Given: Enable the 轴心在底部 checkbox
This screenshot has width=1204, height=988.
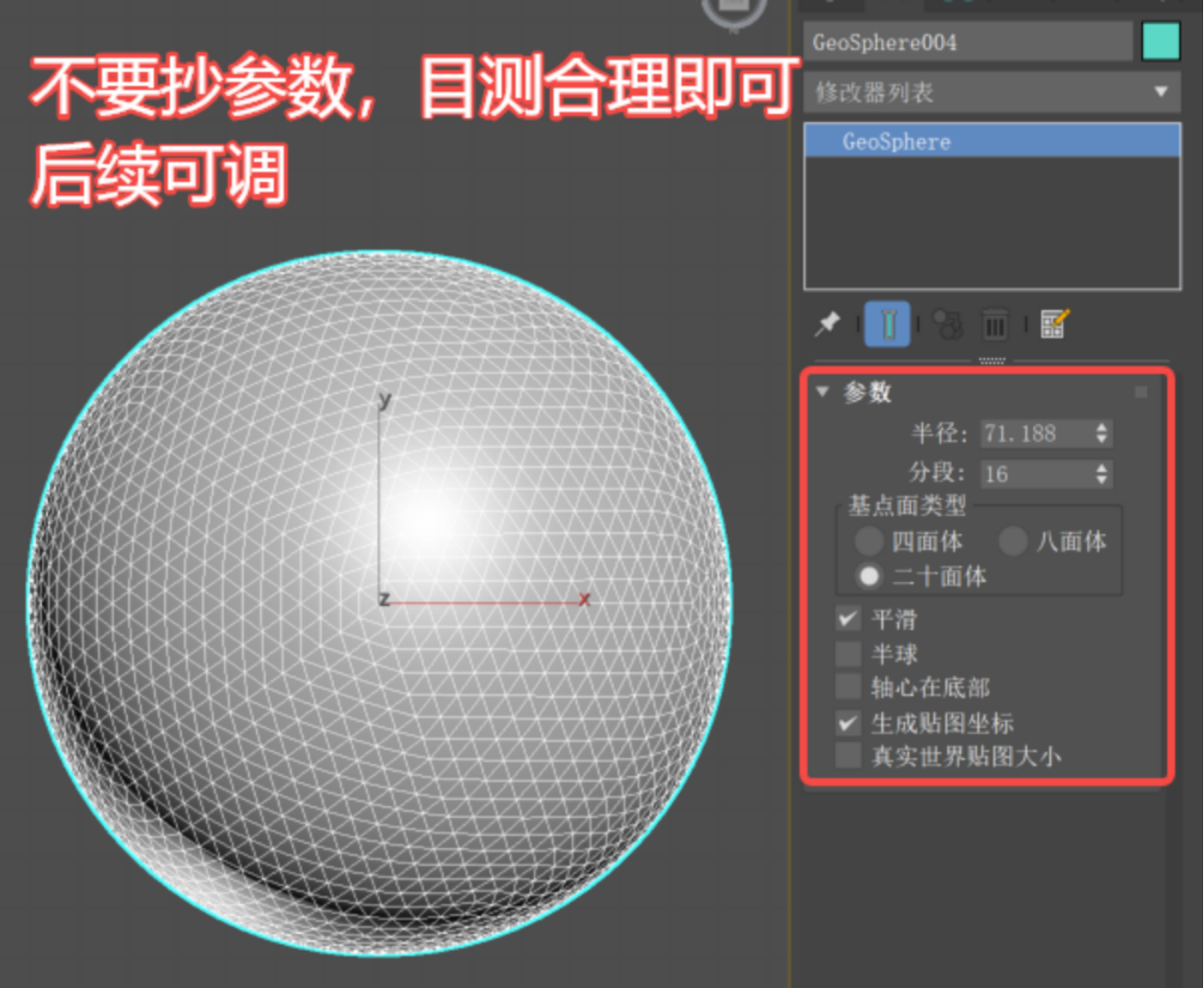Looking at the screenshot, I should coord(849,688).
